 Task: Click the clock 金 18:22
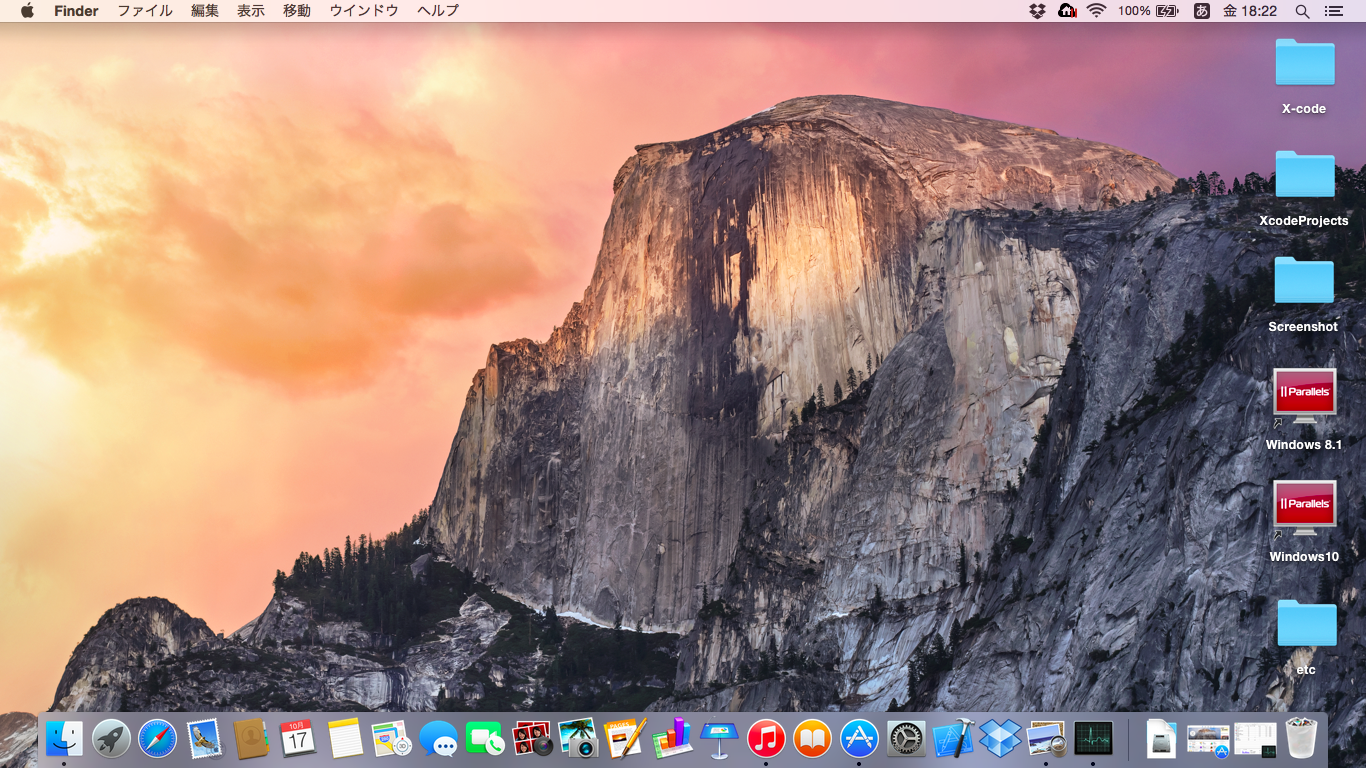click(x=1250, y=11)
